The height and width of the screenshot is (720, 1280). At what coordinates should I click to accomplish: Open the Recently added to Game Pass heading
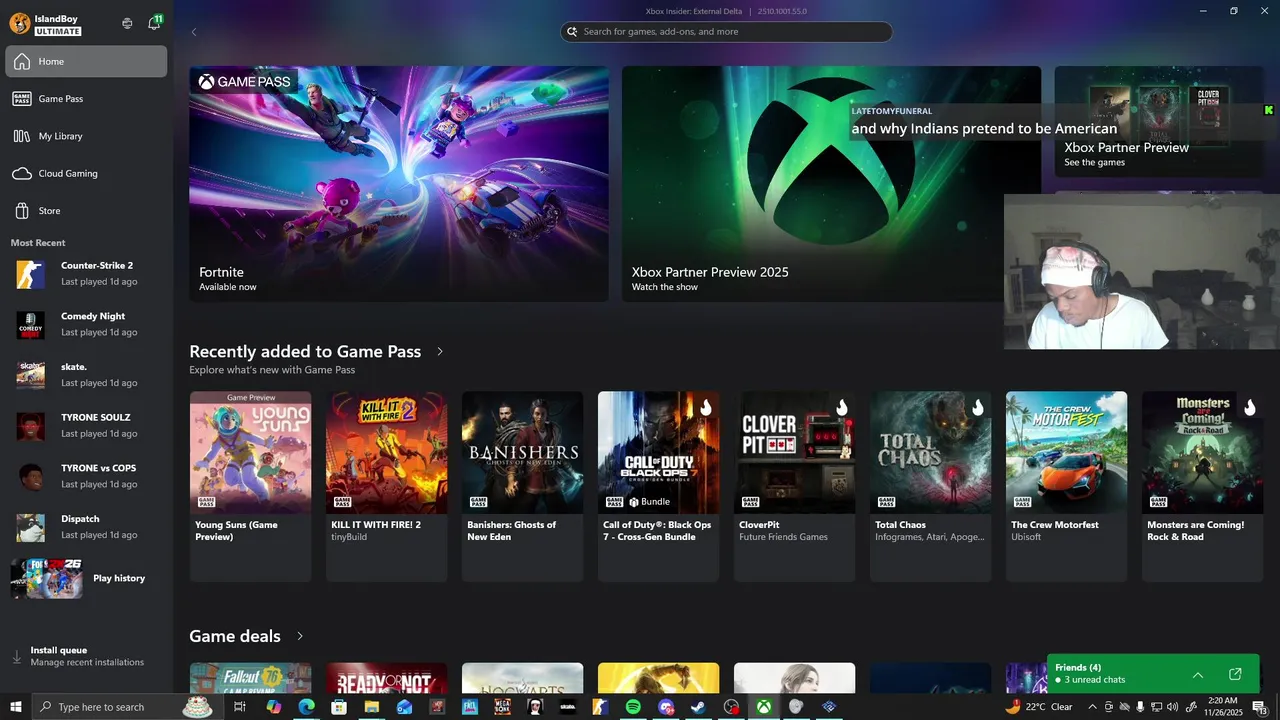[x=305, y=352]
